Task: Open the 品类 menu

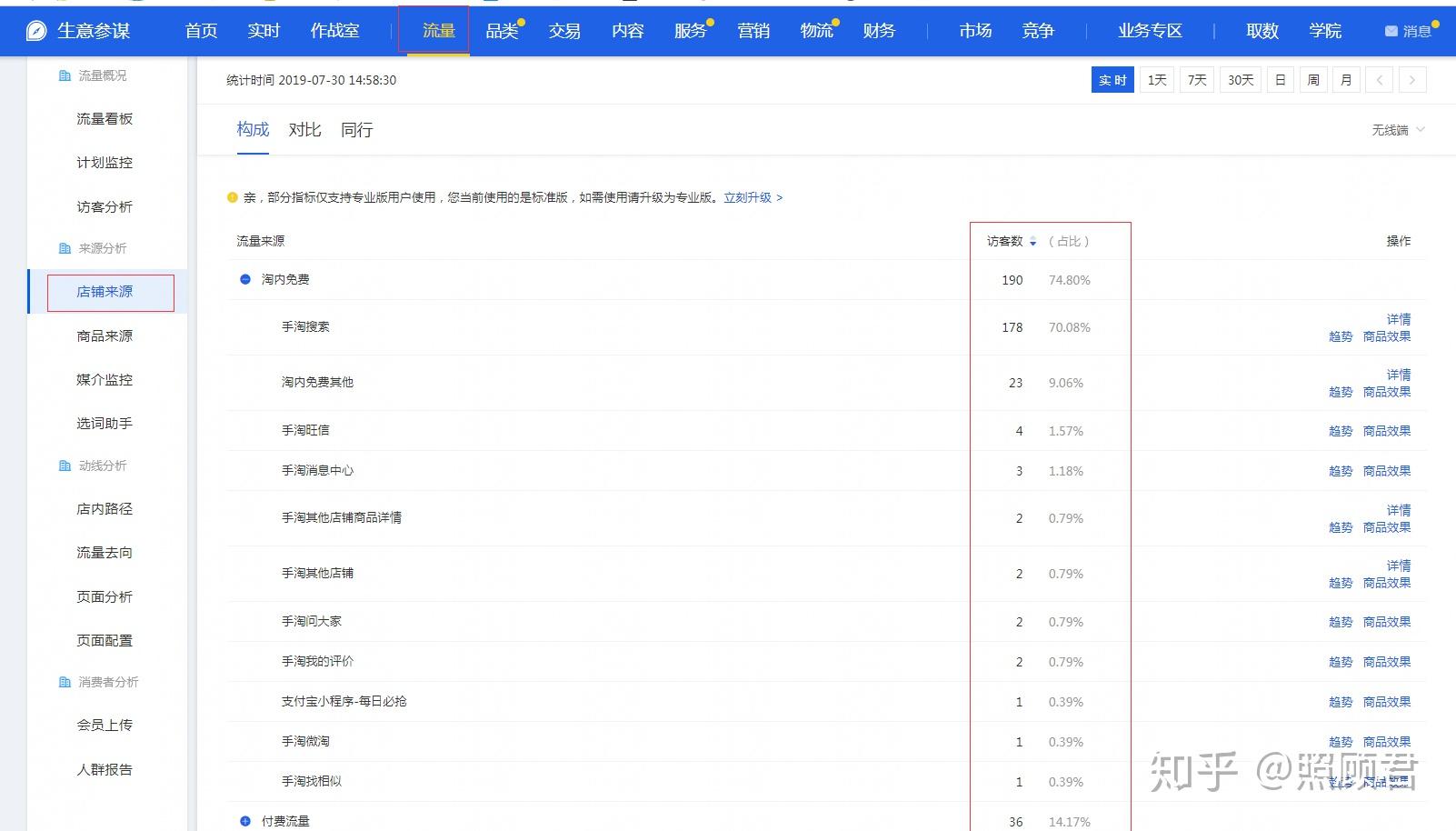Action: pyautogui.click(x=502, y=31)
